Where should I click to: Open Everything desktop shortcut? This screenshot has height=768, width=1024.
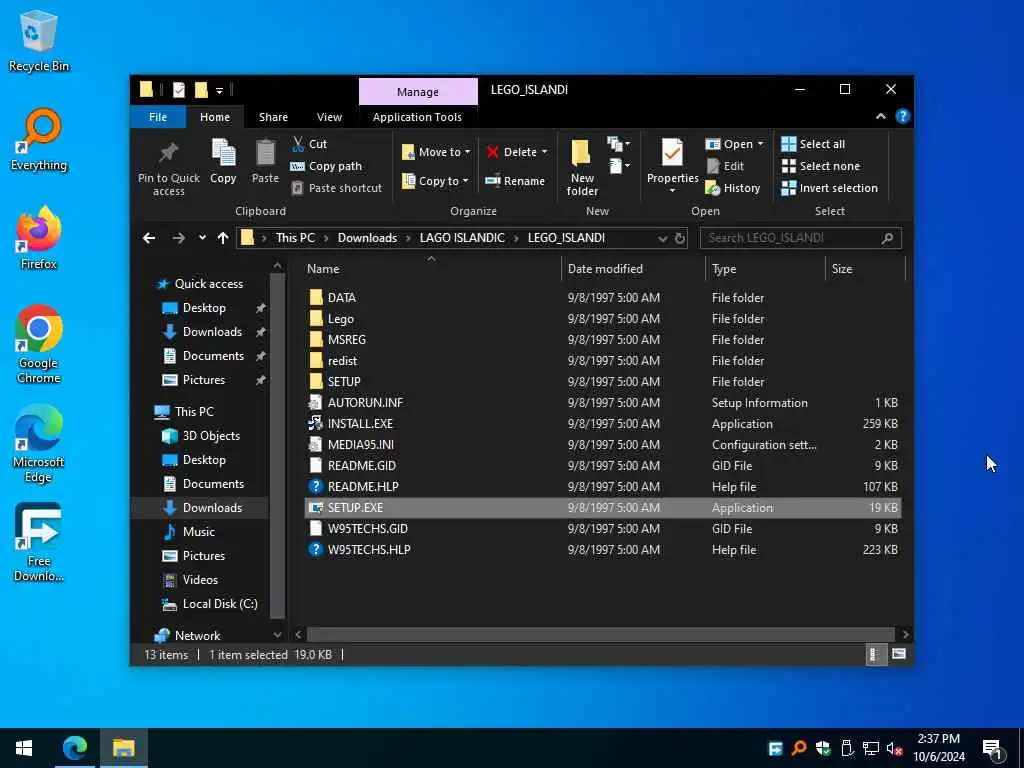click(39, 140)
